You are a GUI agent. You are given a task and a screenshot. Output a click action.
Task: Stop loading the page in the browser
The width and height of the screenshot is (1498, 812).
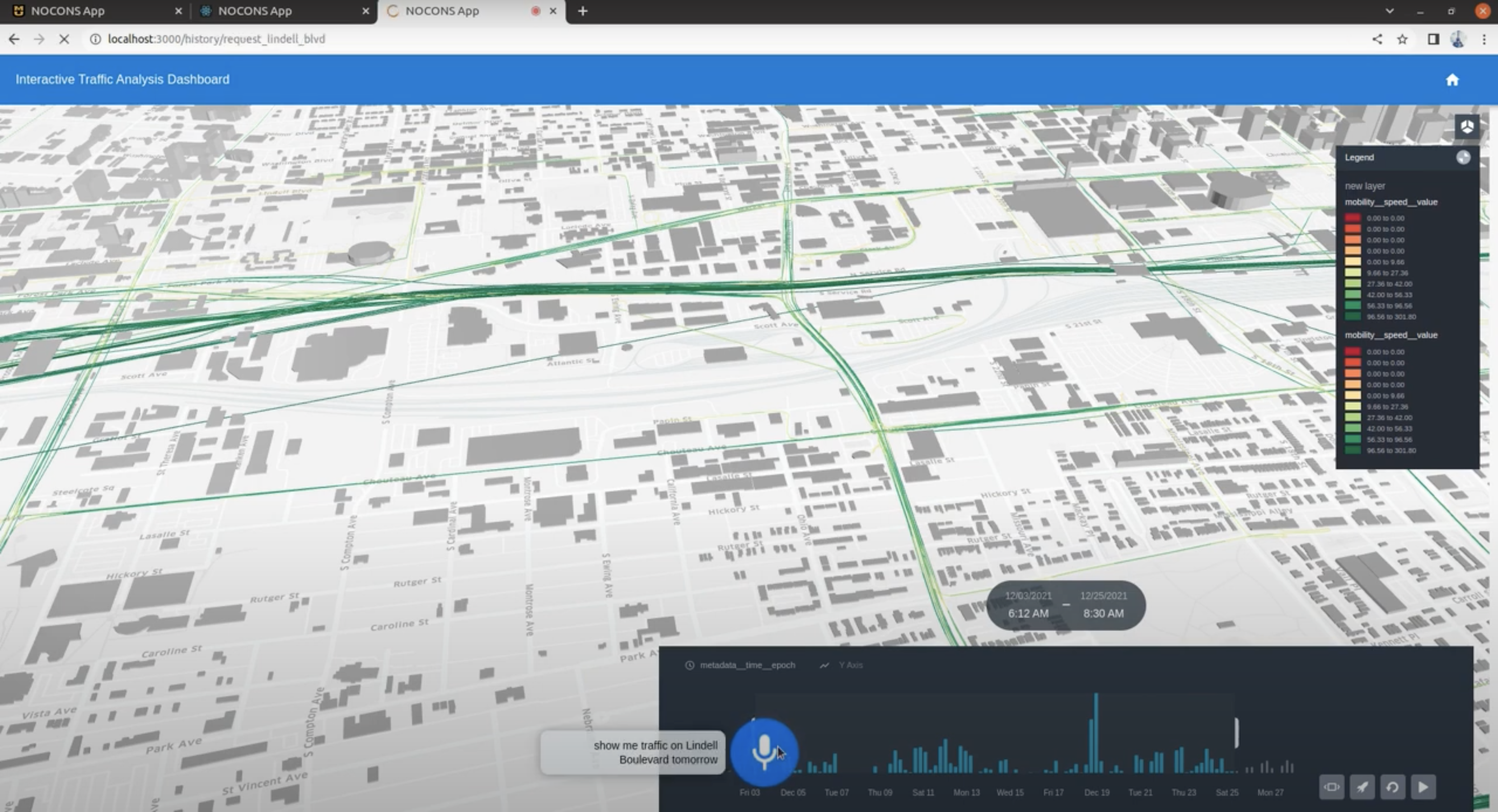click(64, 39)
